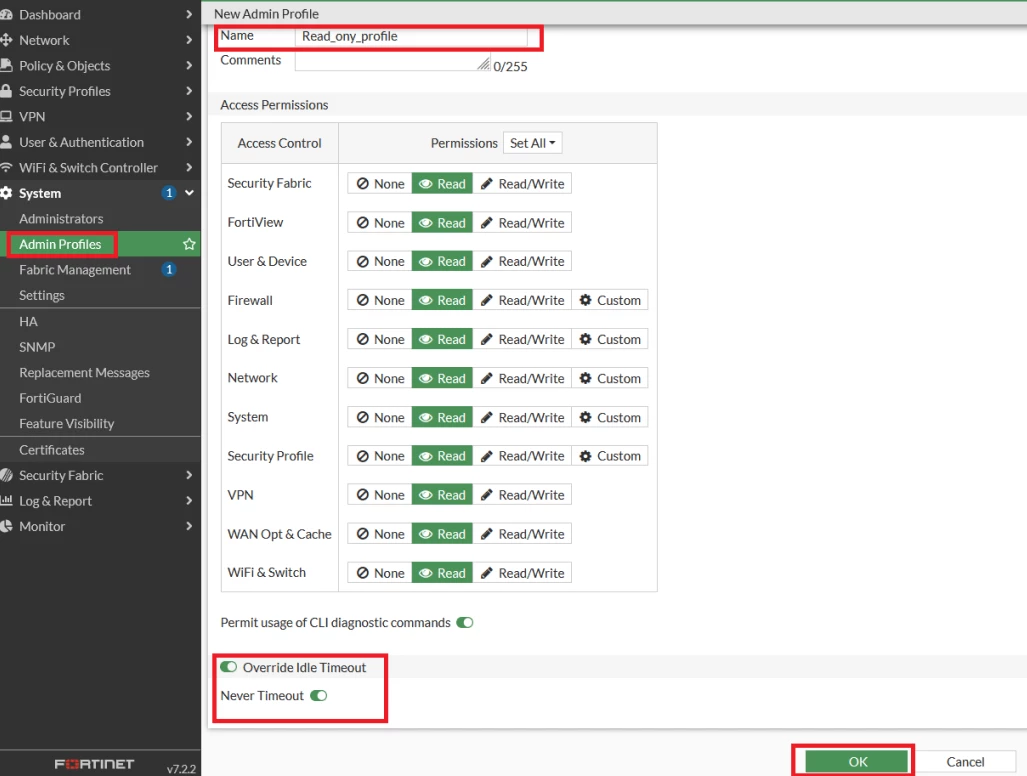Click the Dashboard gauge icon in sidebar
1027x776 pixels.
coord(6,14)
